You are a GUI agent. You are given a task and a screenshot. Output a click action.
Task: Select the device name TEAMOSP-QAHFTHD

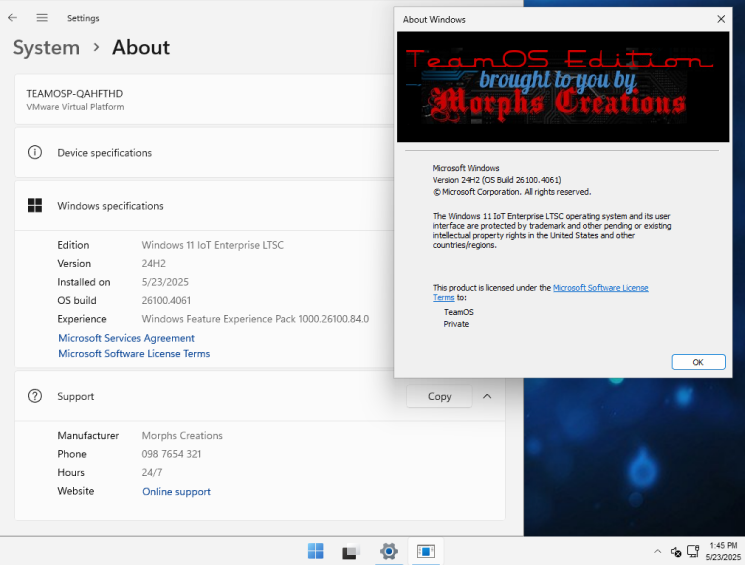[x=75, y=94]
